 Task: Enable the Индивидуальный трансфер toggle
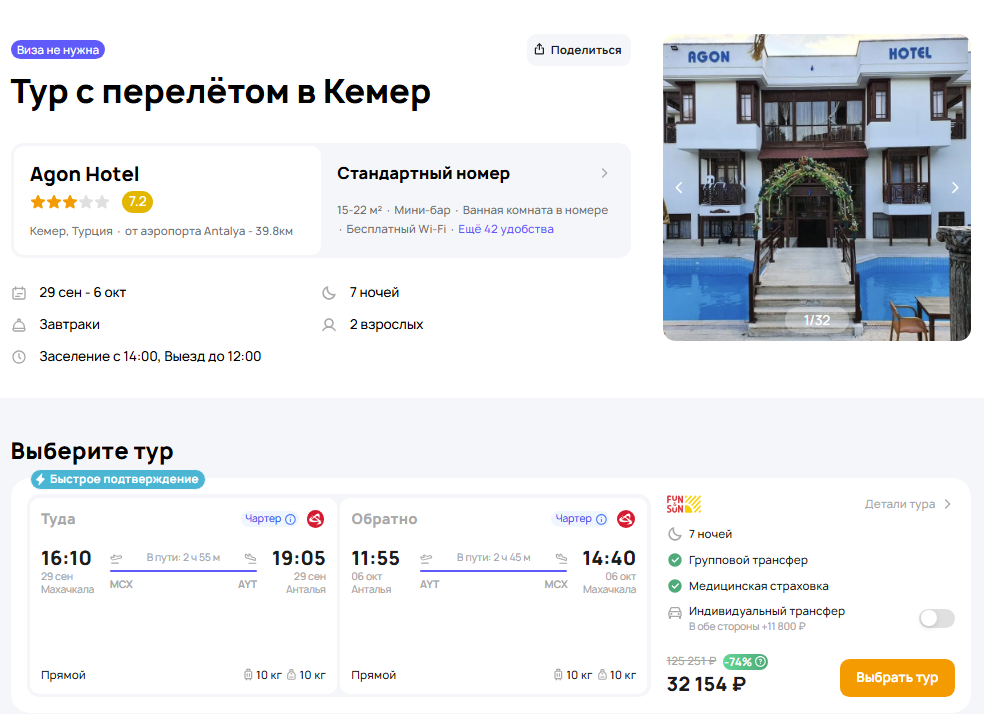coord(936,618)
